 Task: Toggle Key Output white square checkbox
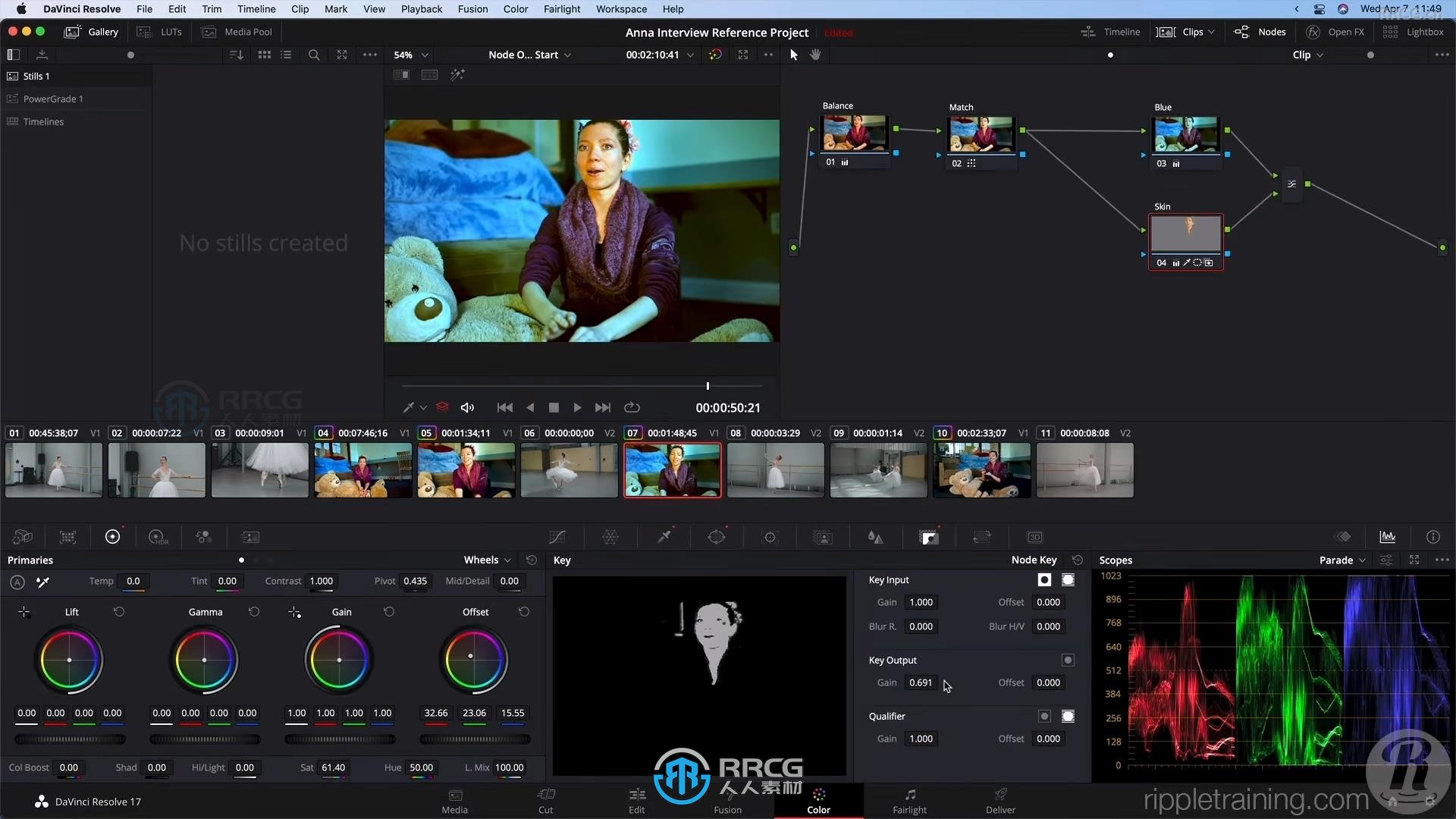(x=1069, y=660)
